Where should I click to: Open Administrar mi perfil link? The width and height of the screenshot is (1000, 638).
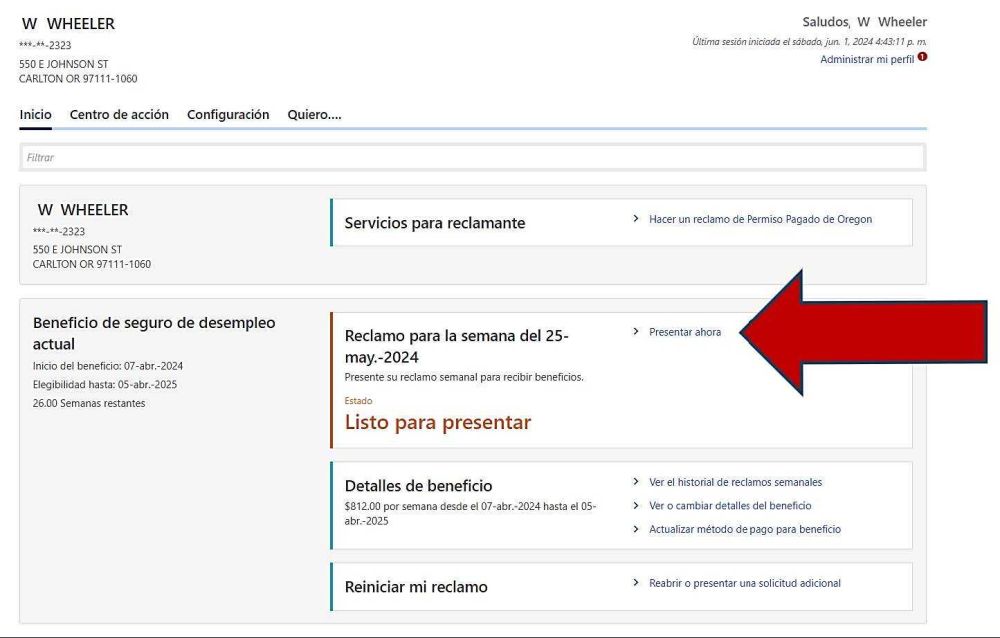[866, 60]
